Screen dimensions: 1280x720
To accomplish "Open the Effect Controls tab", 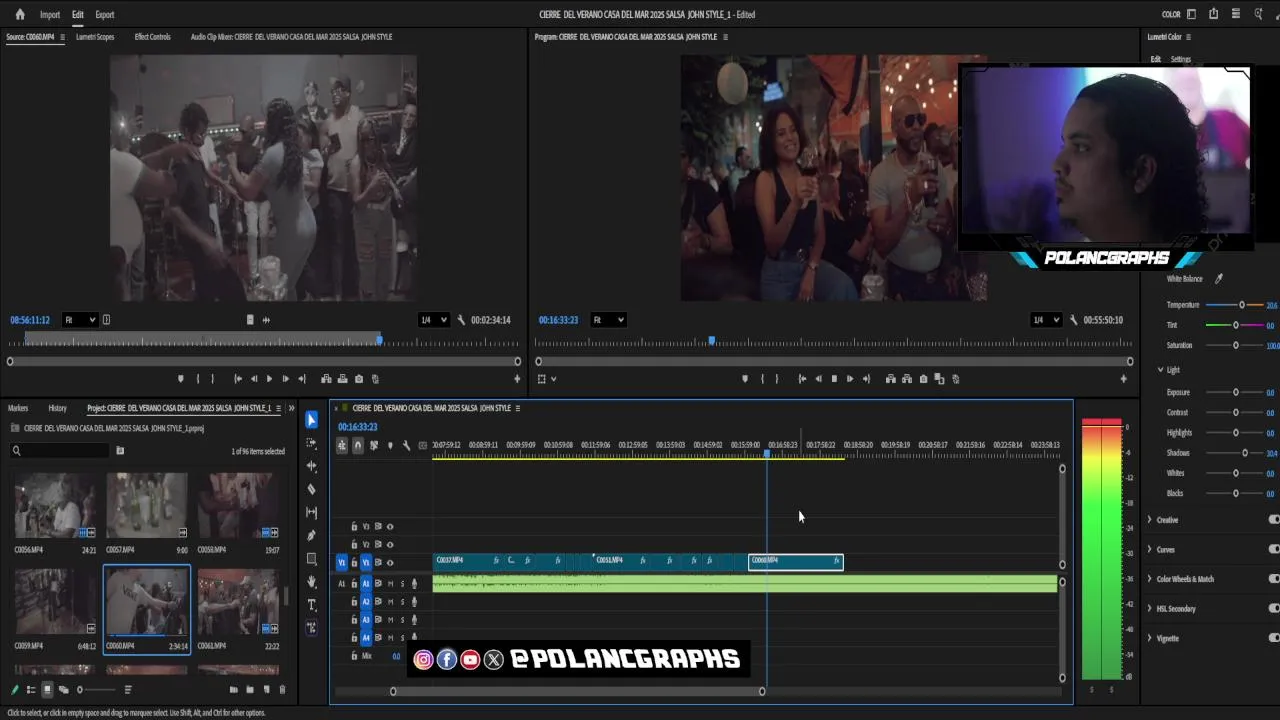I will pos(153,37).
